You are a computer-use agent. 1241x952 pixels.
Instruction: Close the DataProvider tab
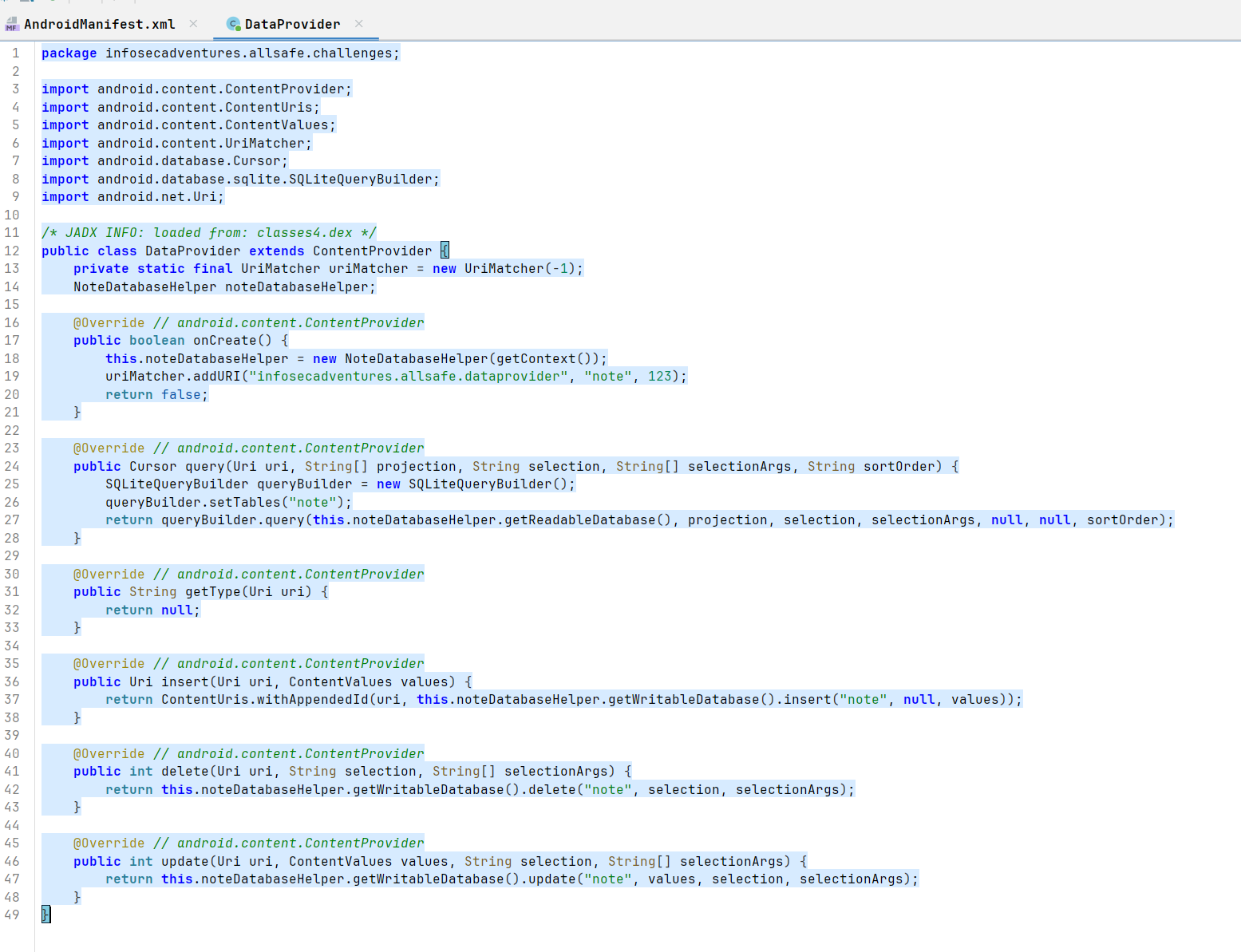(x=359, y=24)
